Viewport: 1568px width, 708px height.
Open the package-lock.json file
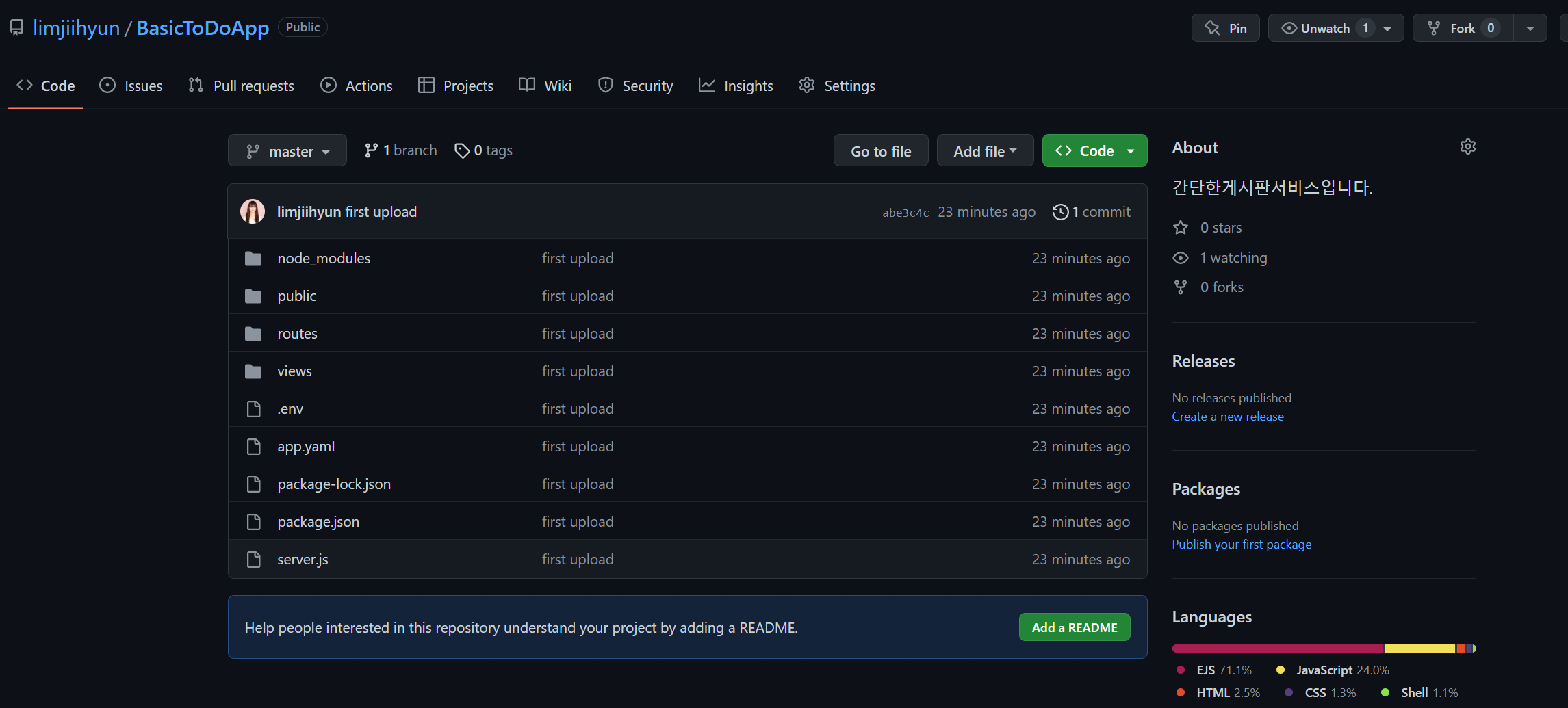[x=334, y=484]
